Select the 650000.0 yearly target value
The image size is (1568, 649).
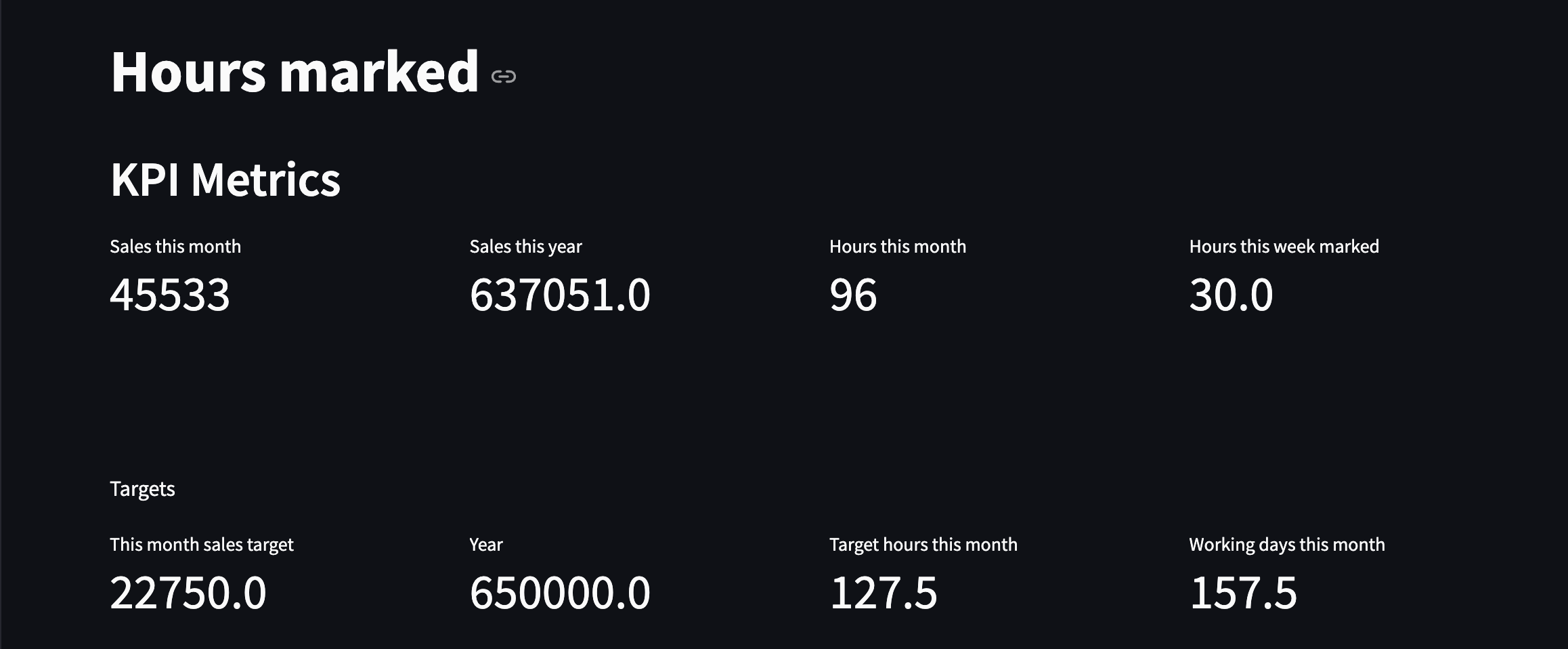point(560,593)
